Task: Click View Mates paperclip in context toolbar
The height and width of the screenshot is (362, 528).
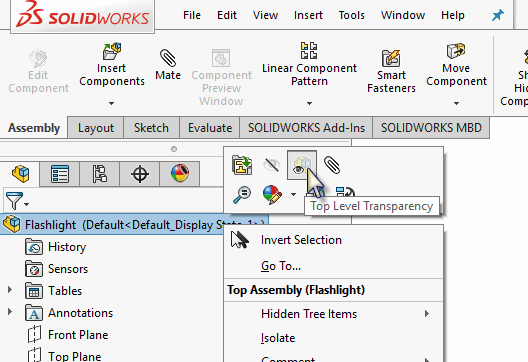Action: click(x=332, y=165)
